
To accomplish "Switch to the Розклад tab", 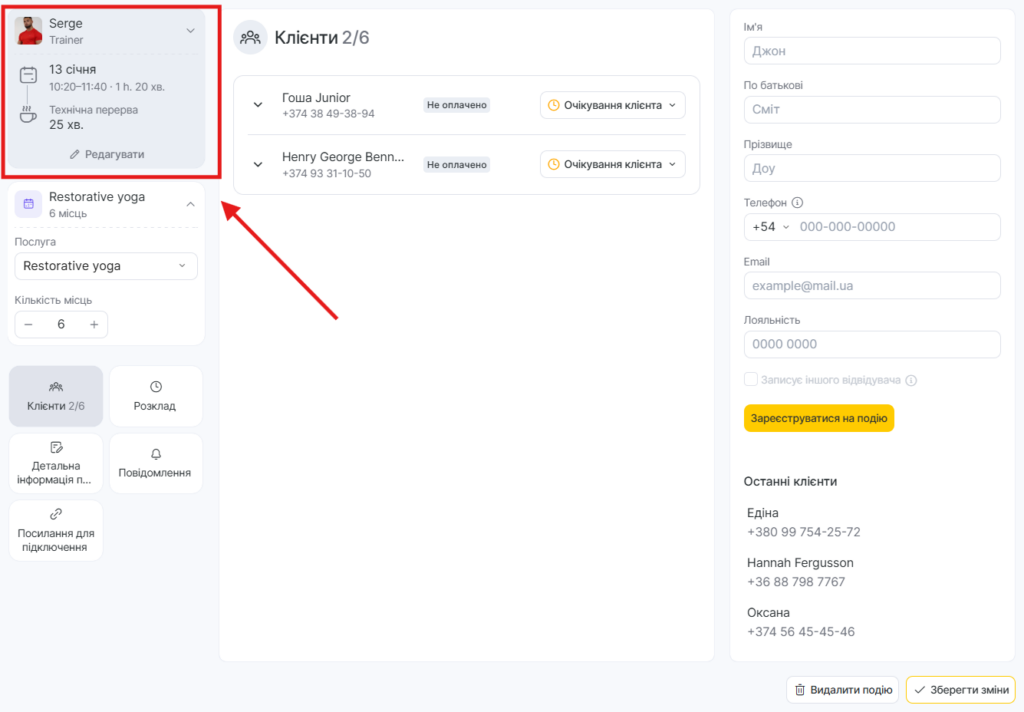I will (155, 396).
